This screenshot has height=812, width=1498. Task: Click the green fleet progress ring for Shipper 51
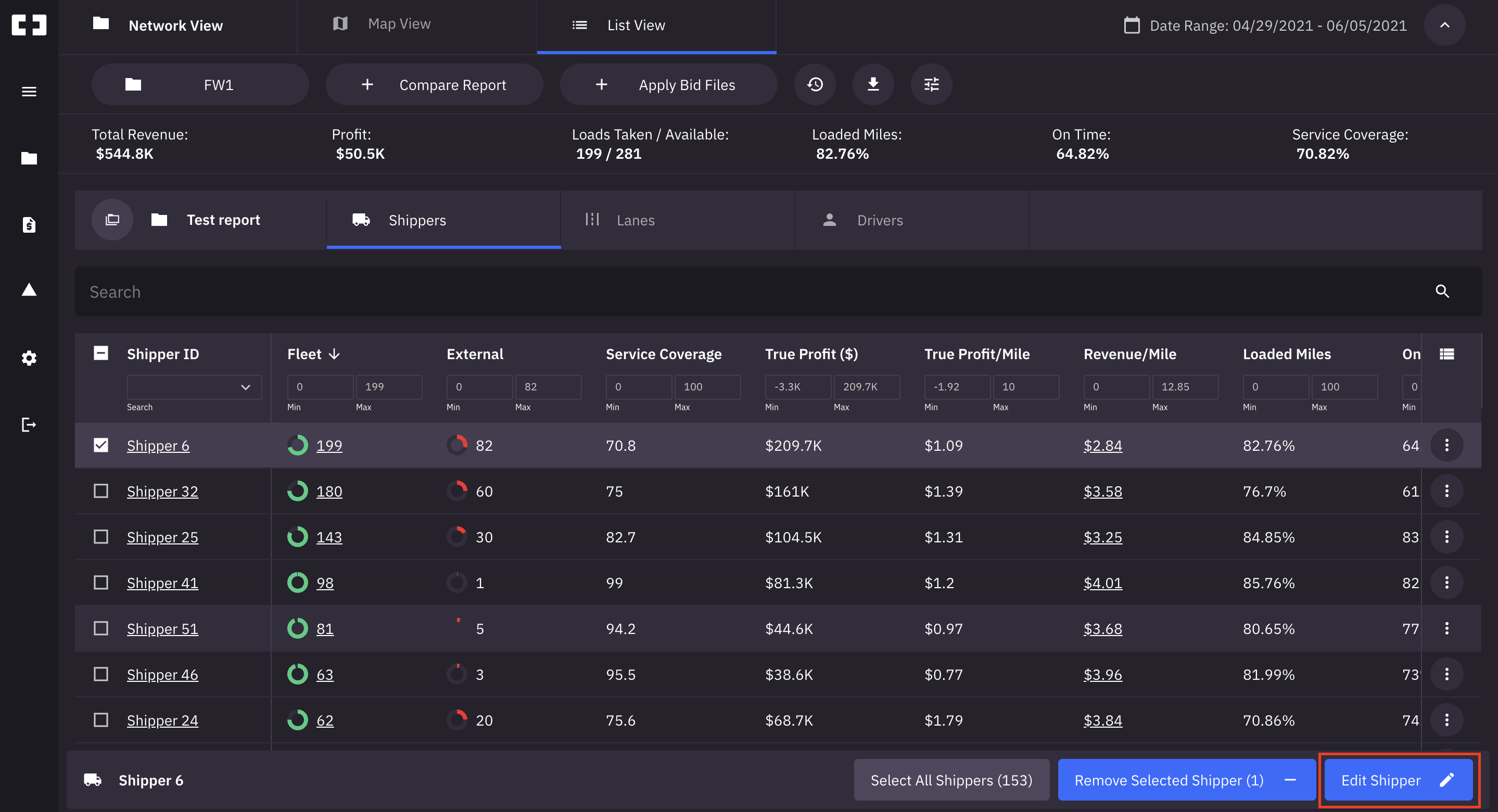pyautogui.click(x=298, y=628)
